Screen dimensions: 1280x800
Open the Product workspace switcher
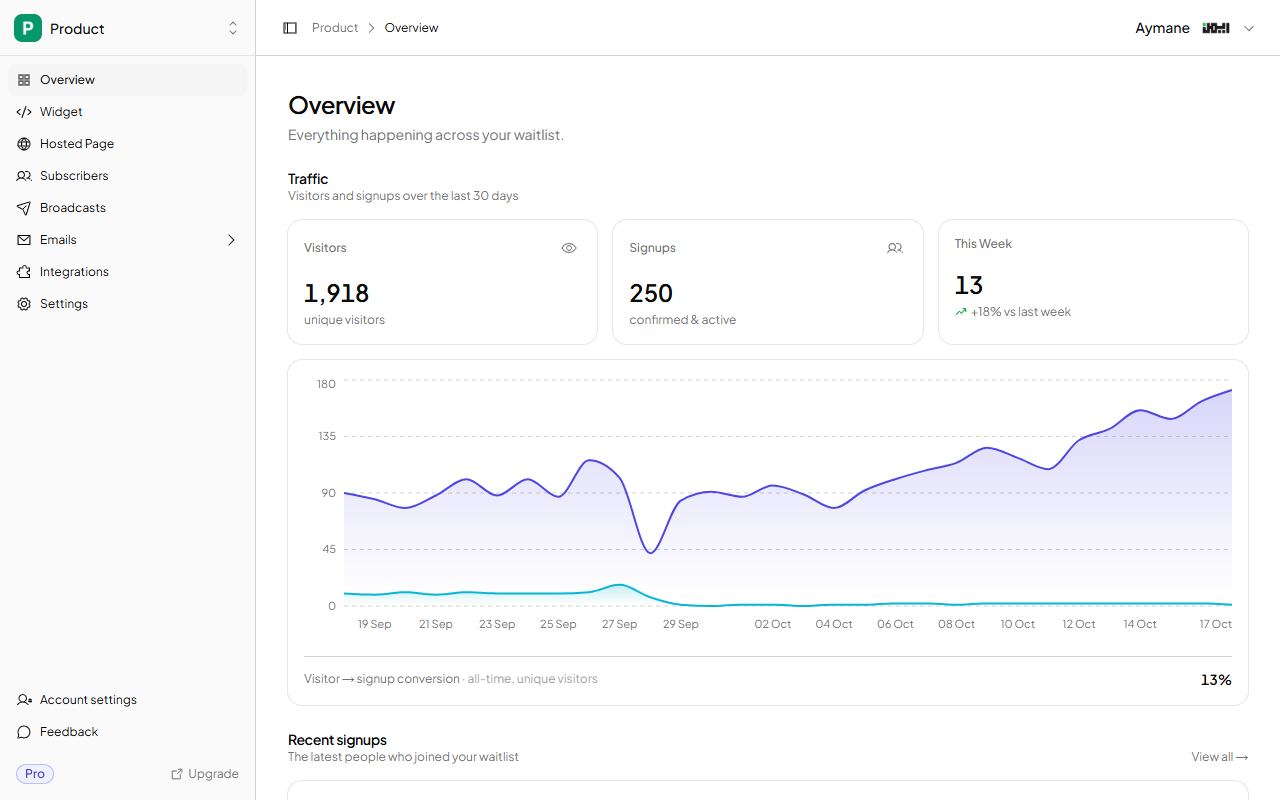[x=127, y=28]
